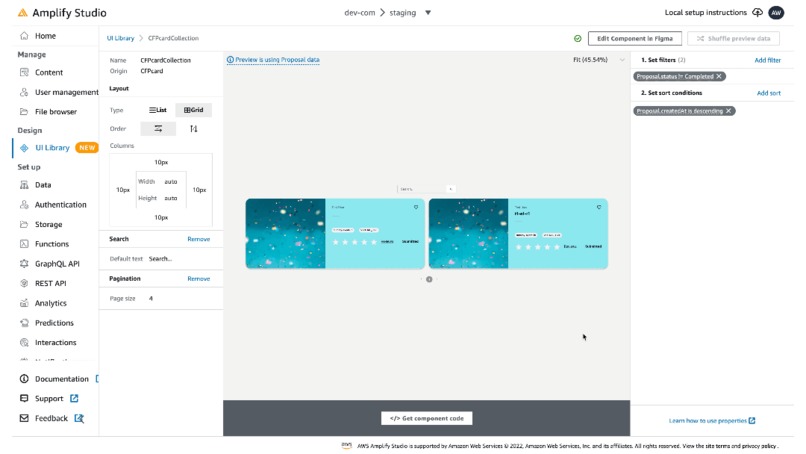Click the heart icon on second card
Image resolution: width=806 pixels, height=454 pixels.
coord(599,207)
